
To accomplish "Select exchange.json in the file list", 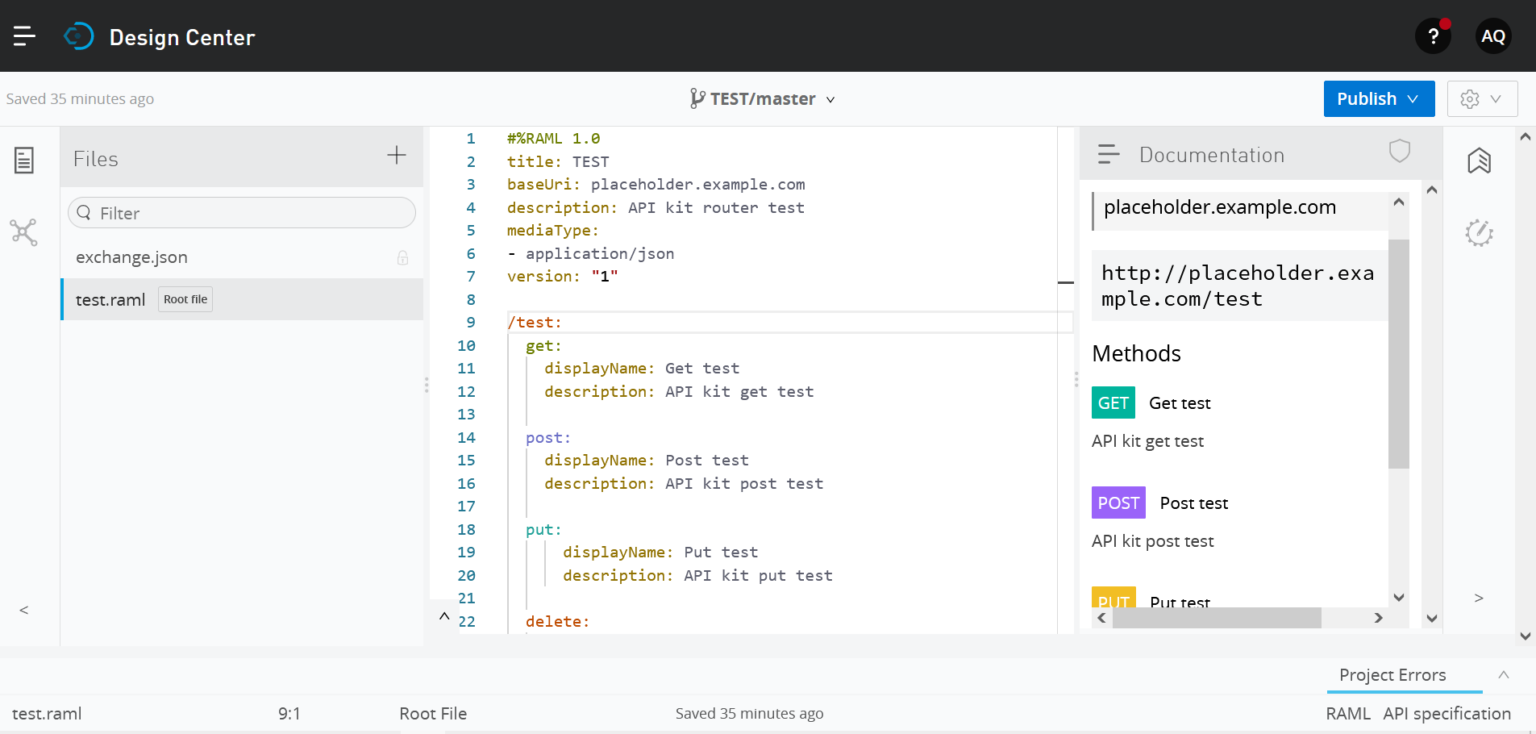I will point(132,257).
